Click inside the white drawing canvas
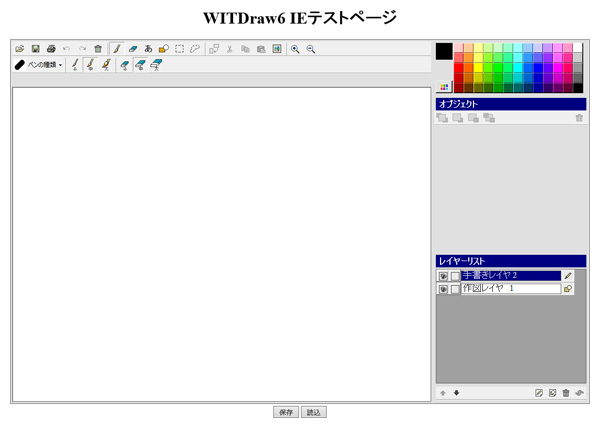Screen dimensions: 600x428 pos(222,244)
